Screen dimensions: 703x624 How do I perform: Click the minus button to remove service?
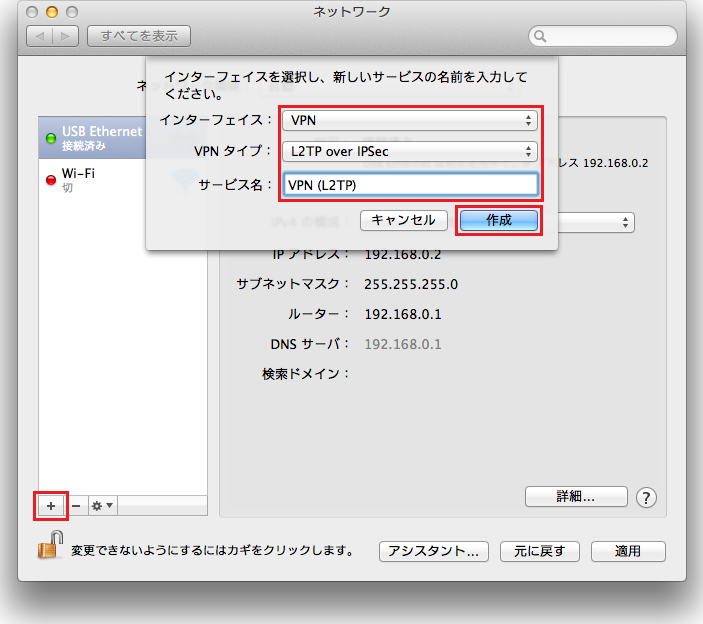[76, 506]
